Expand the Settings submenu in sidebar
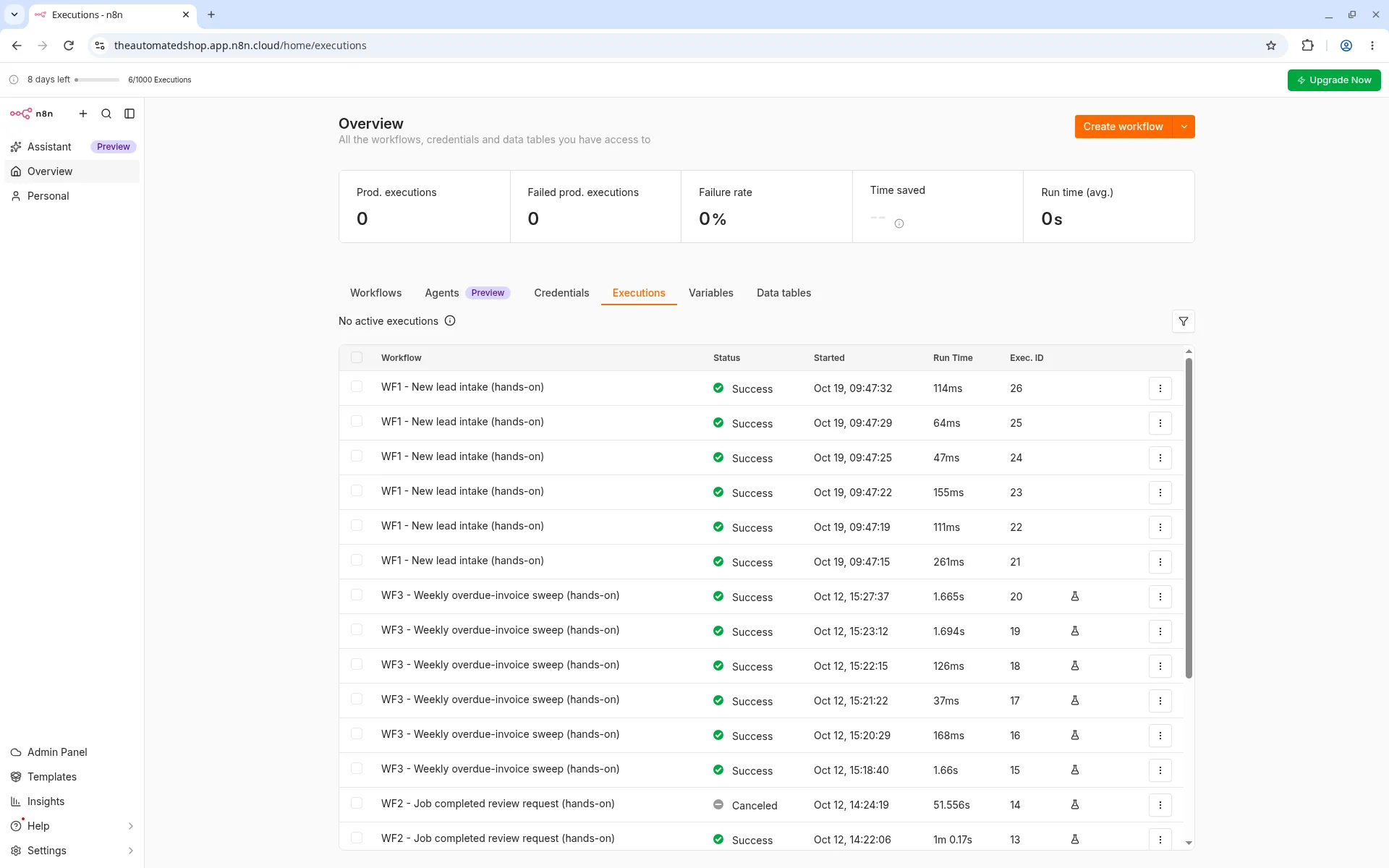 [x=131, y=851]
